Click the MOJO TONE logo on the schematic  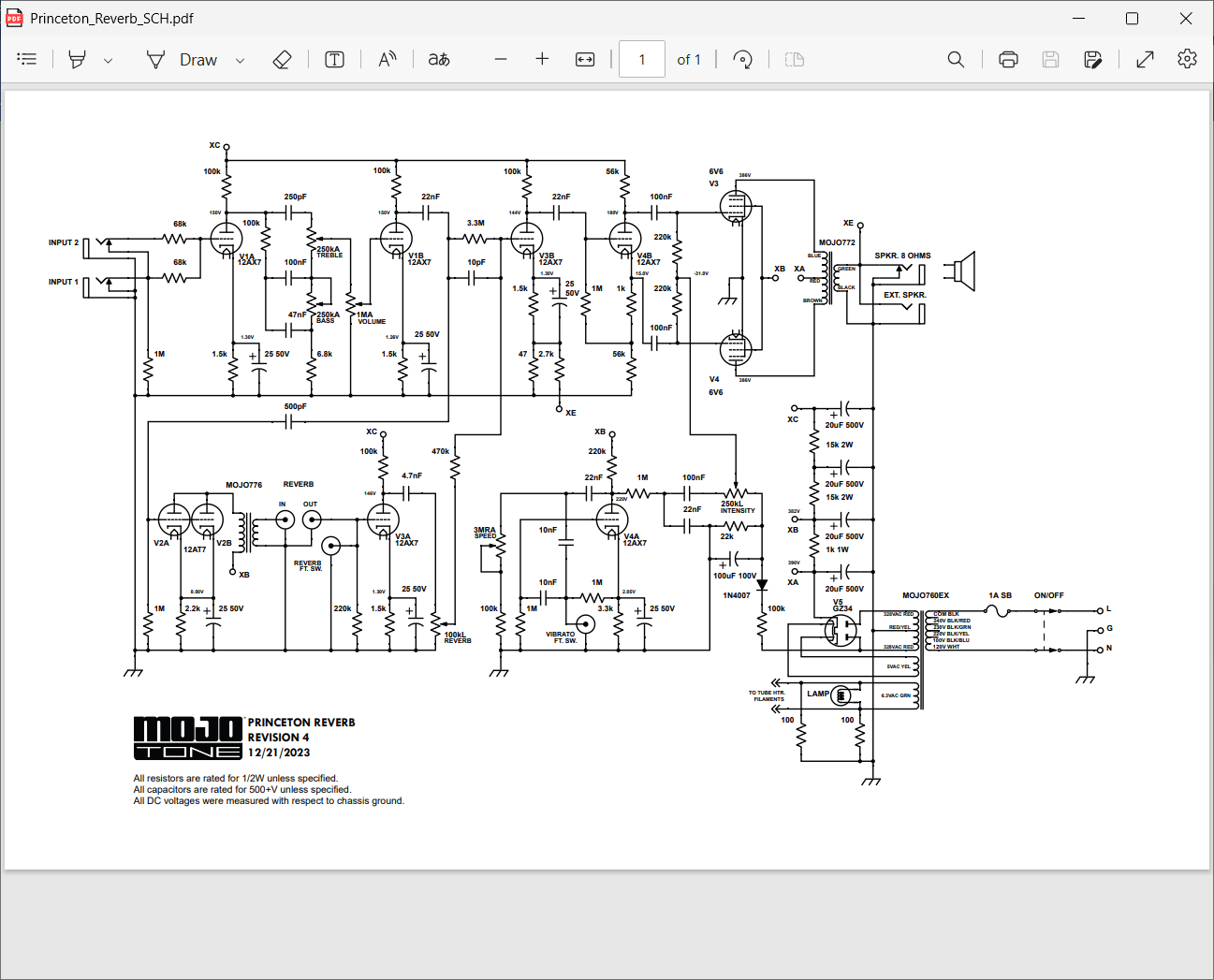[188, 738]
